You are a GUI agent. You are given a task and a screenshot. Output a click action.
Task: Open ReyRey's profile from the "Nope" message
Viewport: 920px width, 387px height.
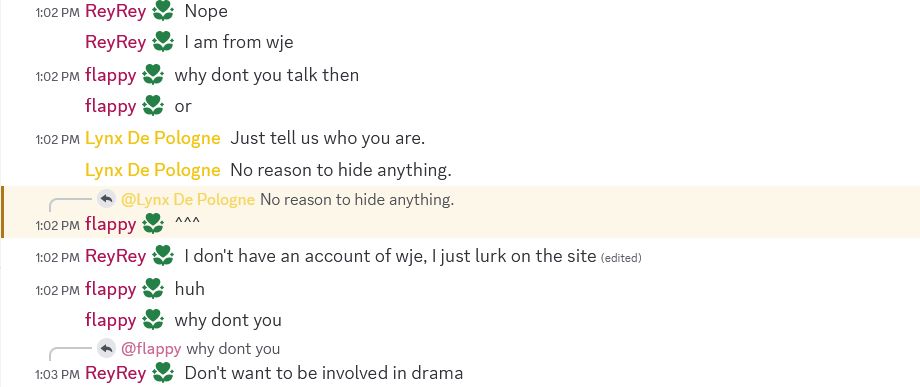[116, 12]
